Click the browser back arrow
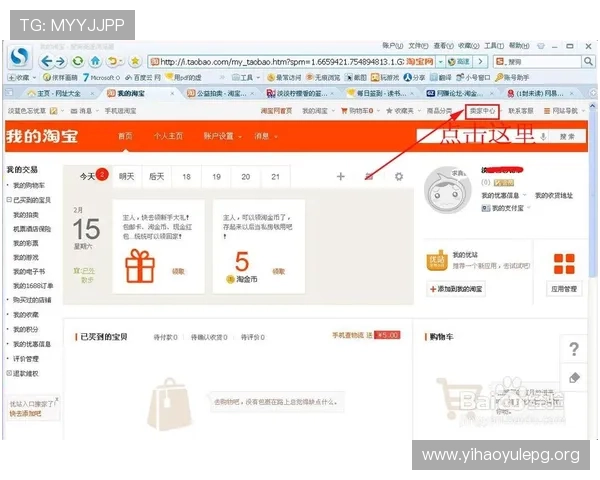Screen dimensions: 600x480 tap(47, 61)
